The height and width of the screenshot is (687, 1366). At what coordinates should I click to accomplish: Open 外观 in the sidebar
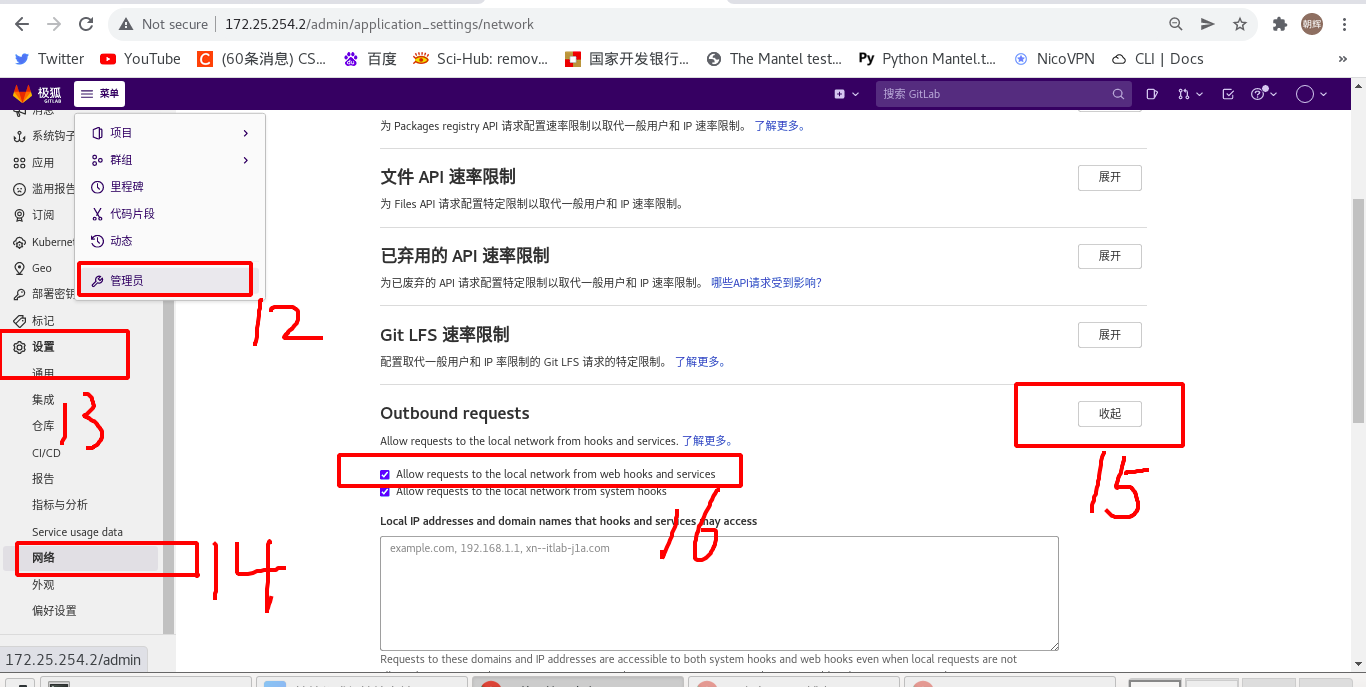[43, 585]
